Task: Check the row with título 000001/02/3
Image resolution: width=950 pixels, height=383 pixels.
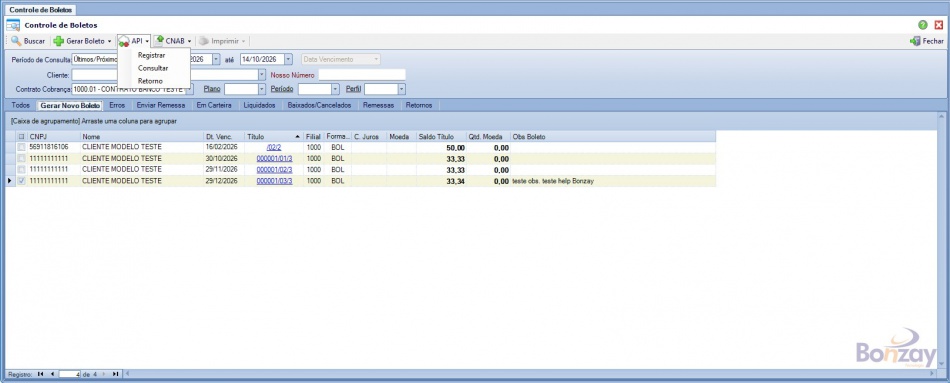Action: [x=22, y=170]
